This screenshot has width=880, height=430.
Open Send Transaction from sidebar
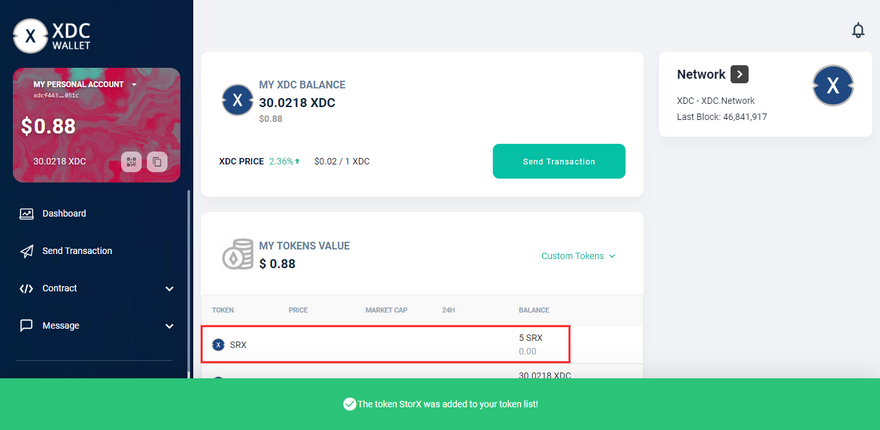77,251
